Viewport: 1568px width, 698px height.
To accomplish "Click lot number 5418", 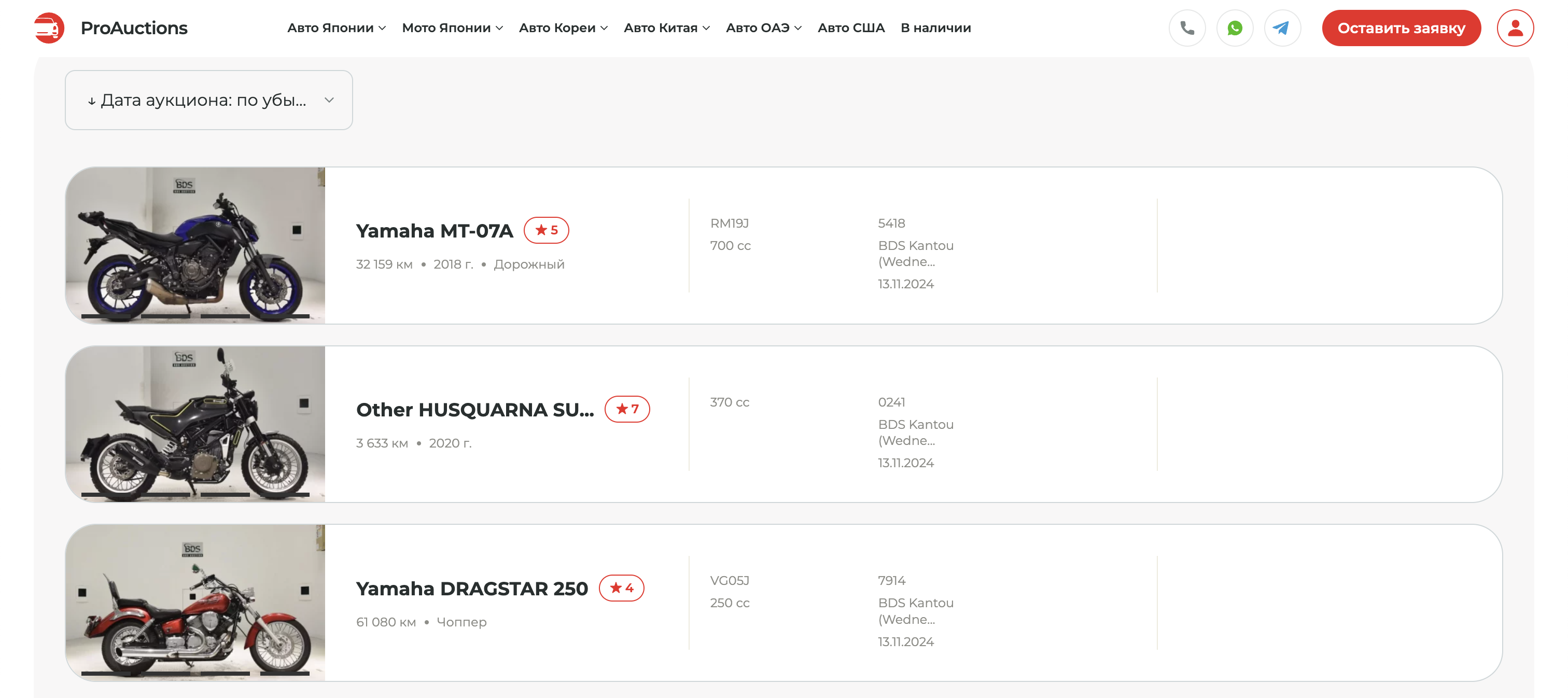I will (x=891, y=224).
